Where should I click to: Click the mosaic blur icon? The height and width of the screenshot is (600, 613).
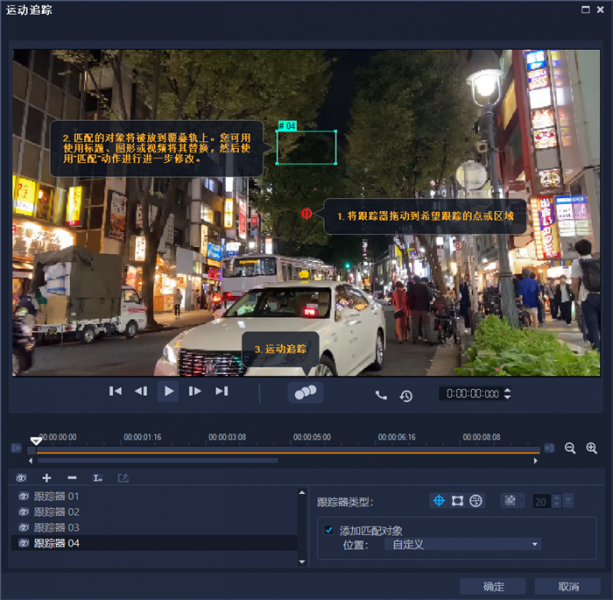tap(510, 500)
